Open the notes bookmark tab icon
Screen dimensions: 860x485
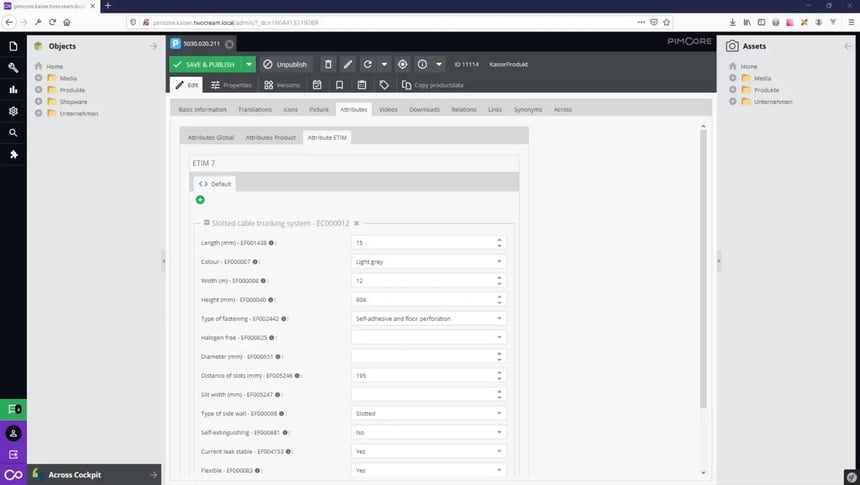pyautogui.click(x=340, y=85)
